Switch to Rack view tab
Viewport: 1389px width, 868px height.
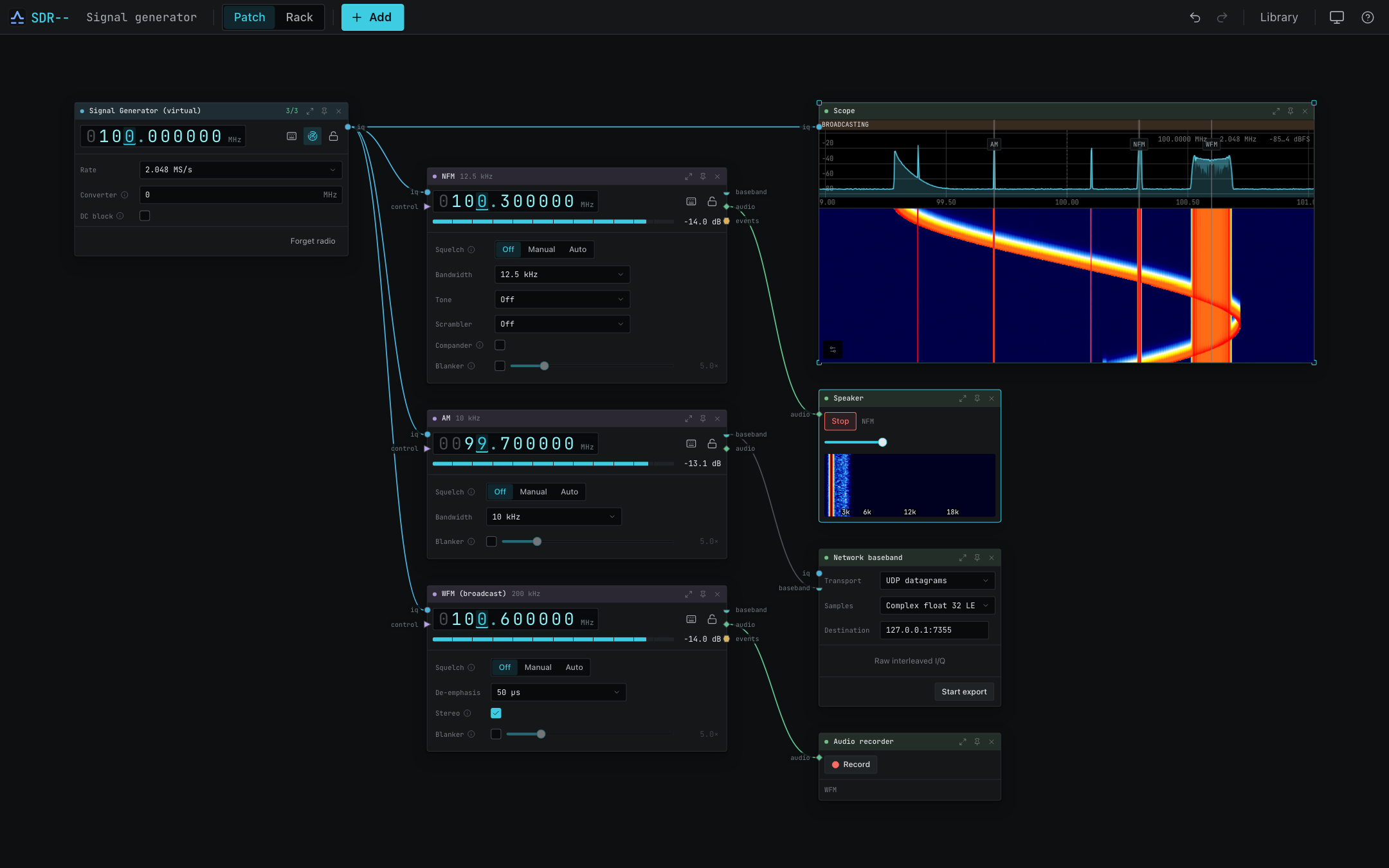click(299, 17)
